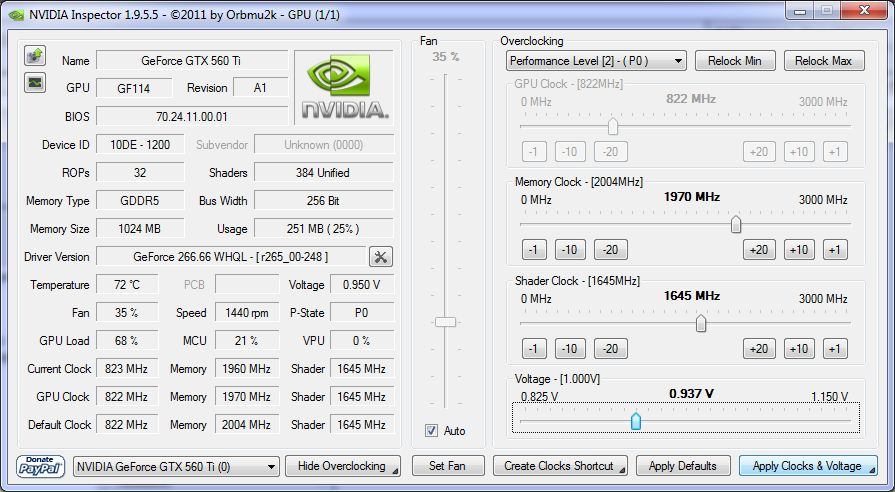Increase Memory Clock by 1 MHz
This screenshot has width=895, height=492.
coord(835,250)
